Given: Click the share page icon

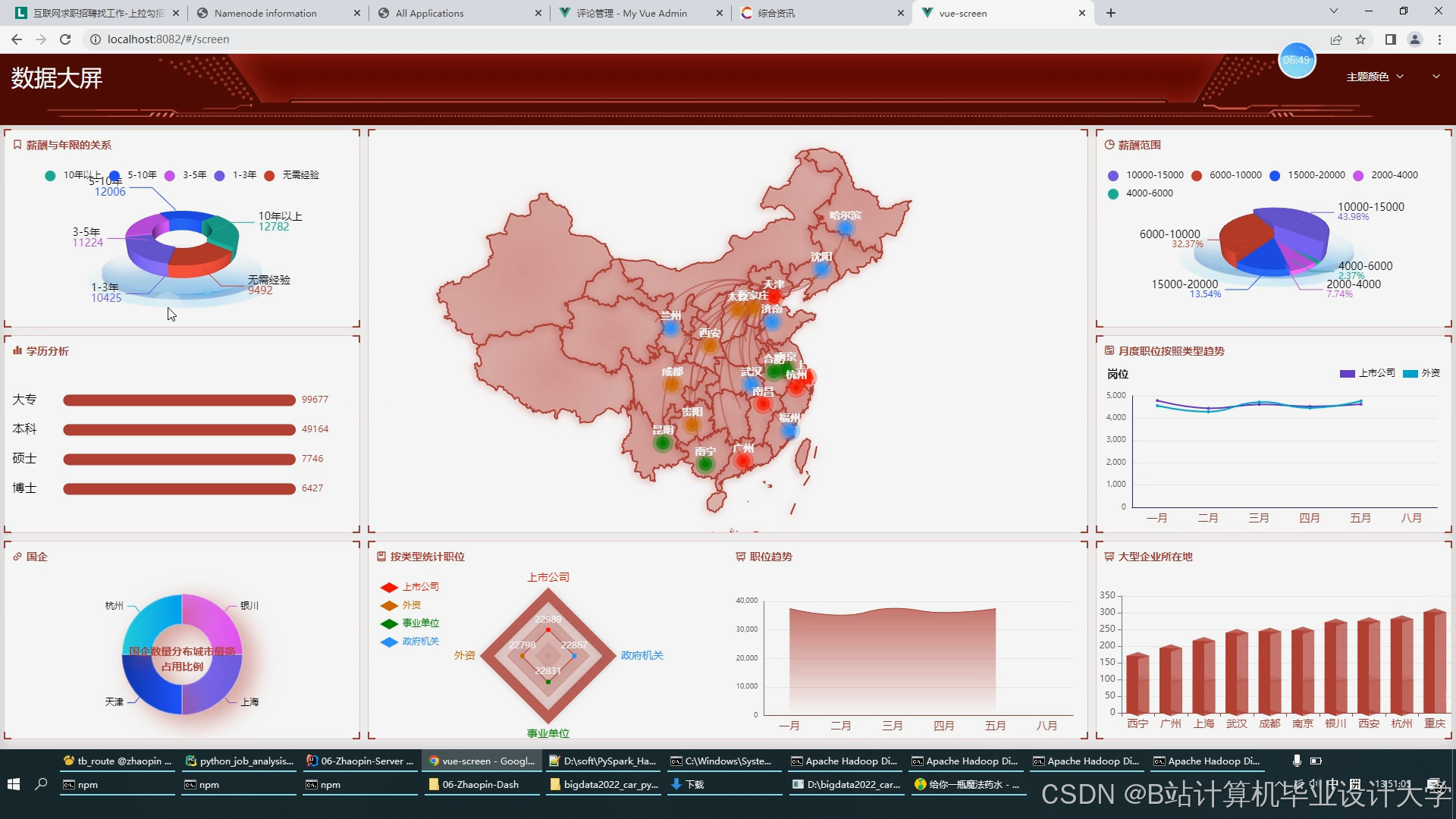Looking at the screenshot, I should pyautogui.click(x=1336, y=39).
